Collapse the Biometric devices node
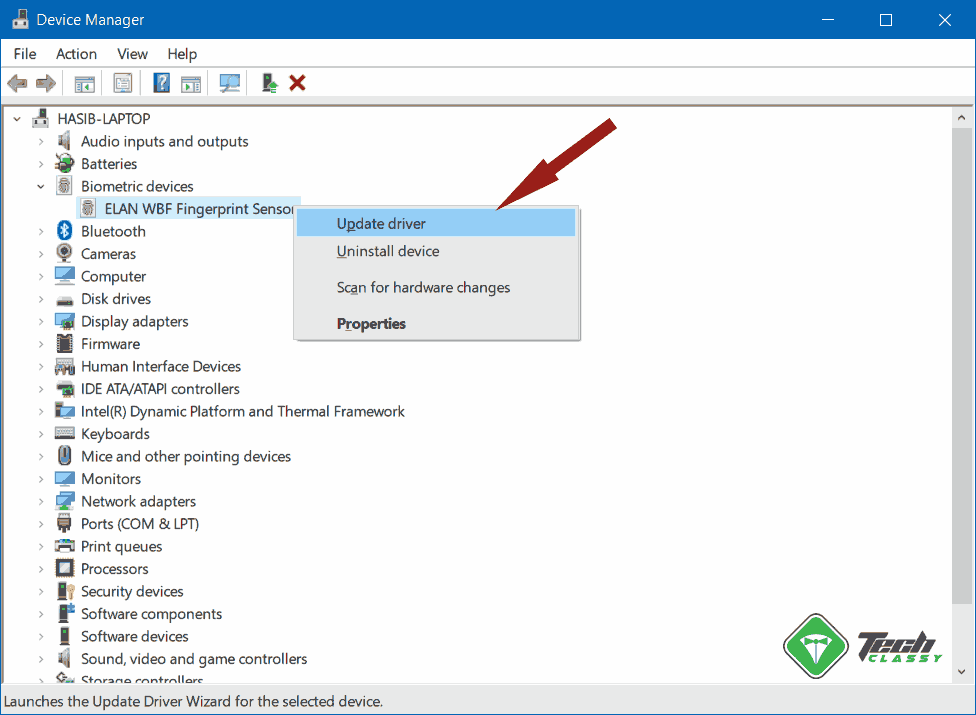The image size is (976, 715). pyautogui.click(x=40, y=186)
